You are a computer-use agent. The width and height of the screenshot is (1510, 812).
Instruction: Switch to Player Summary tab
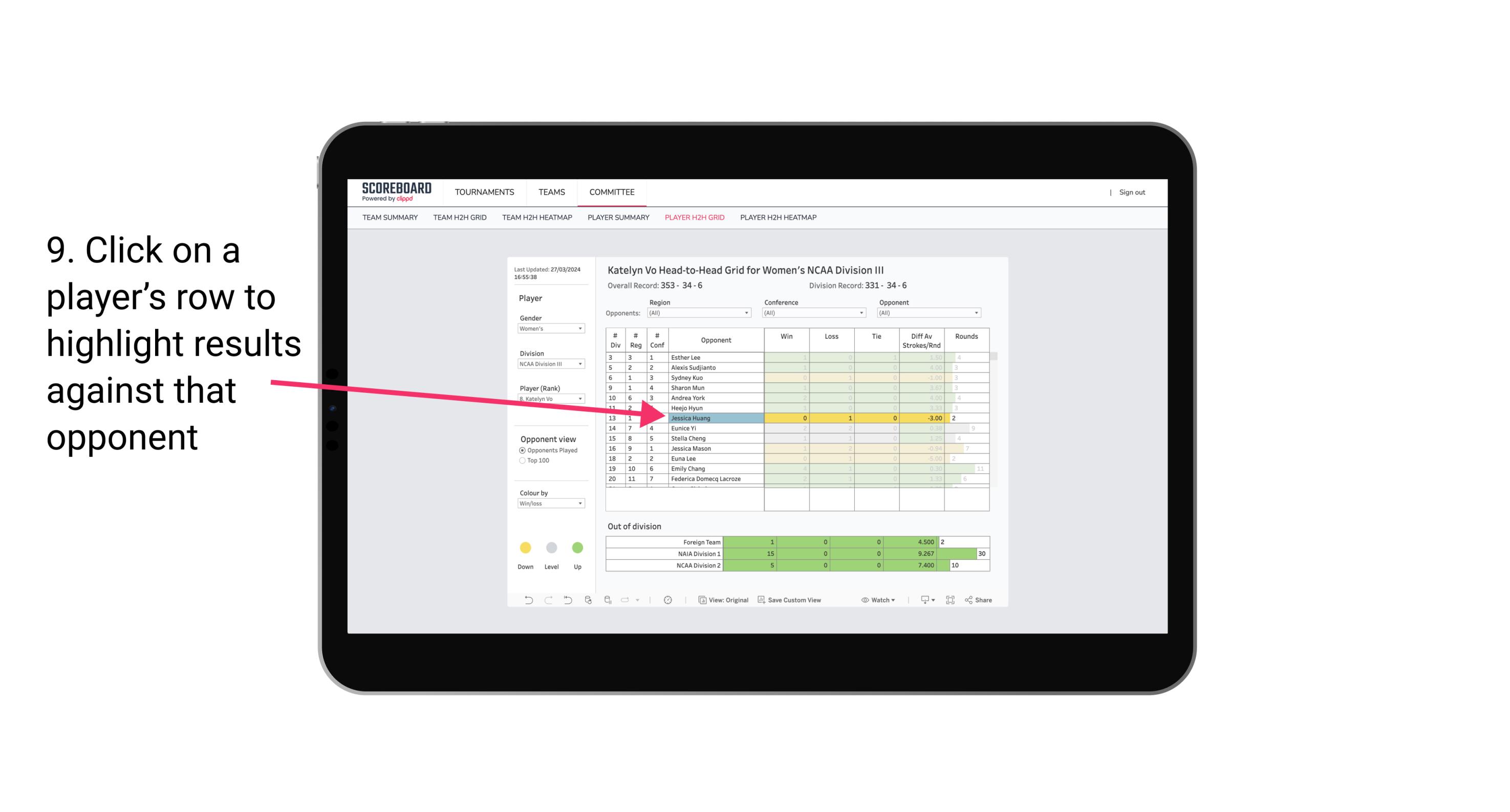point(618,219)
